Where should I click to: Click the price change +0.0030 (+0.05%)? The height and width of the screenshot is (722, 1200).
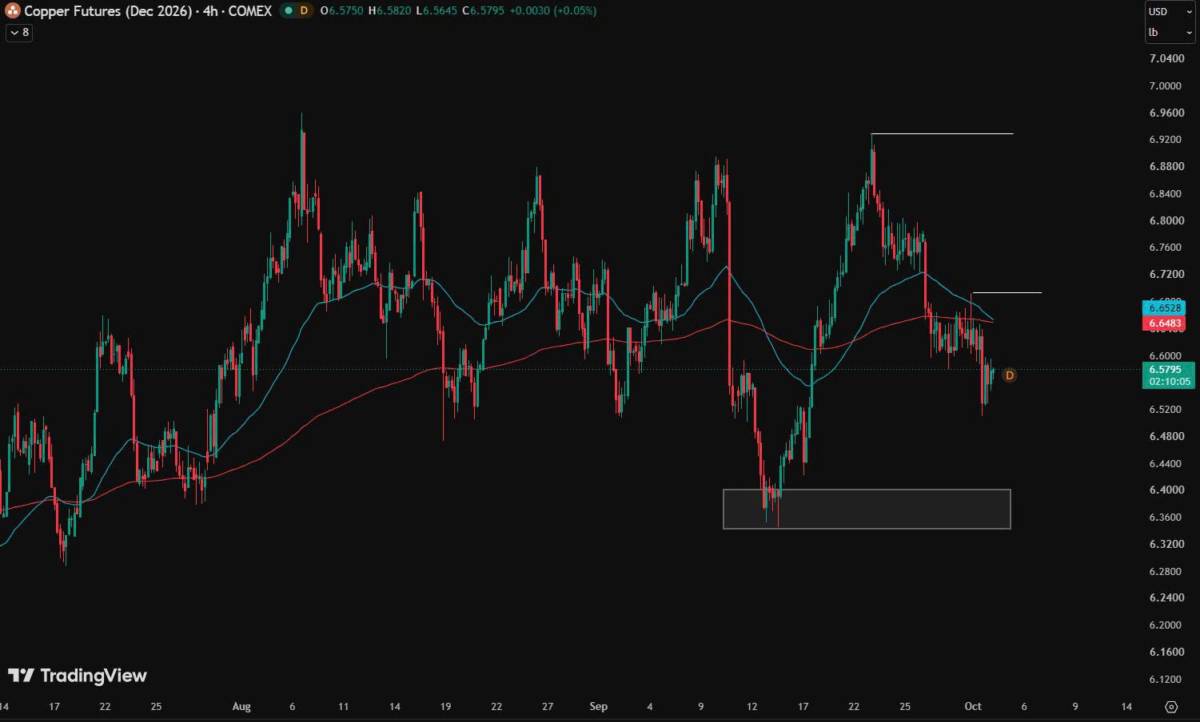(555, 11)
